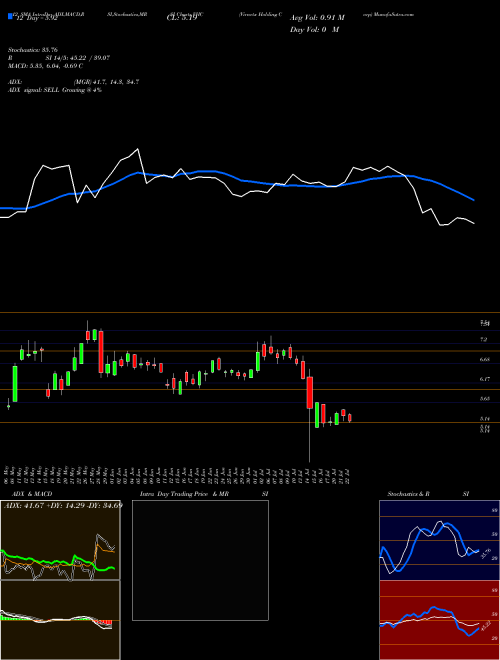Select the "Day Vol: 0 M" text
500x660 pixels.
point(314,29)
